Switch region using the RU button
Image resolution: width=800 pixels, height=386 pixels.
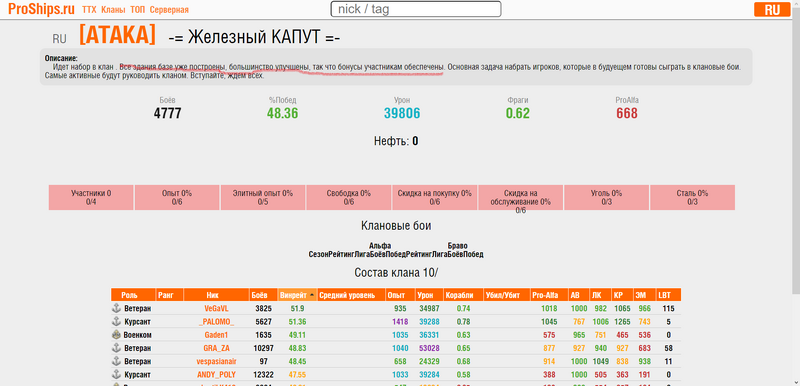772,10
